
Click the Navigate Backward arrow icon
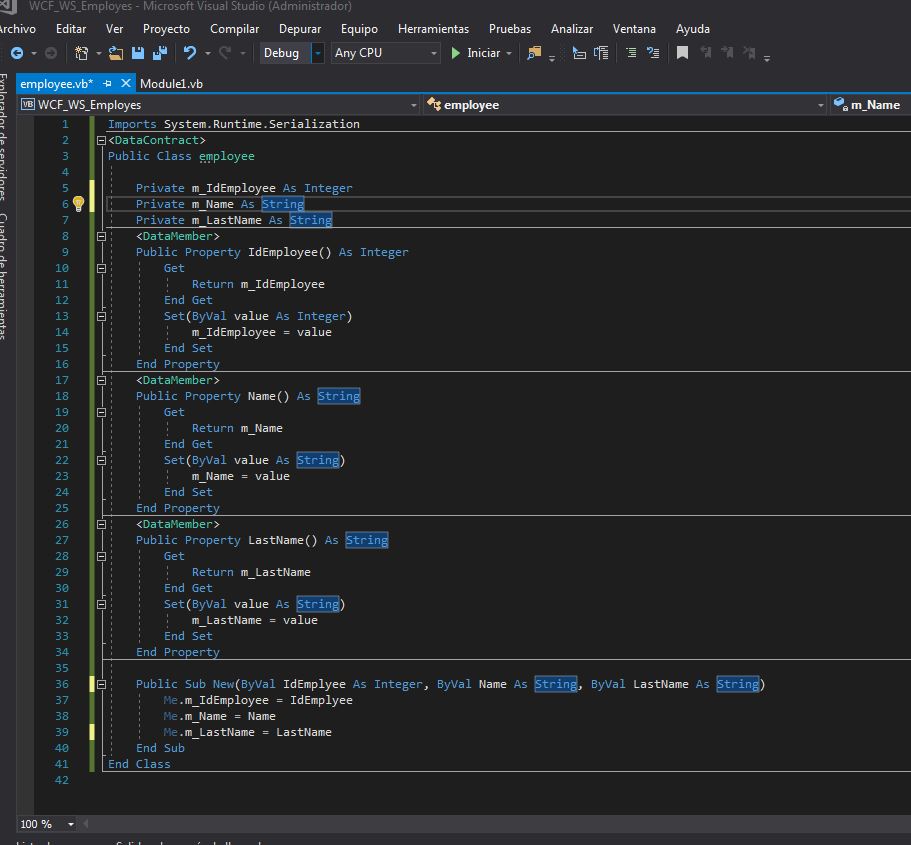tap(17, 53)
